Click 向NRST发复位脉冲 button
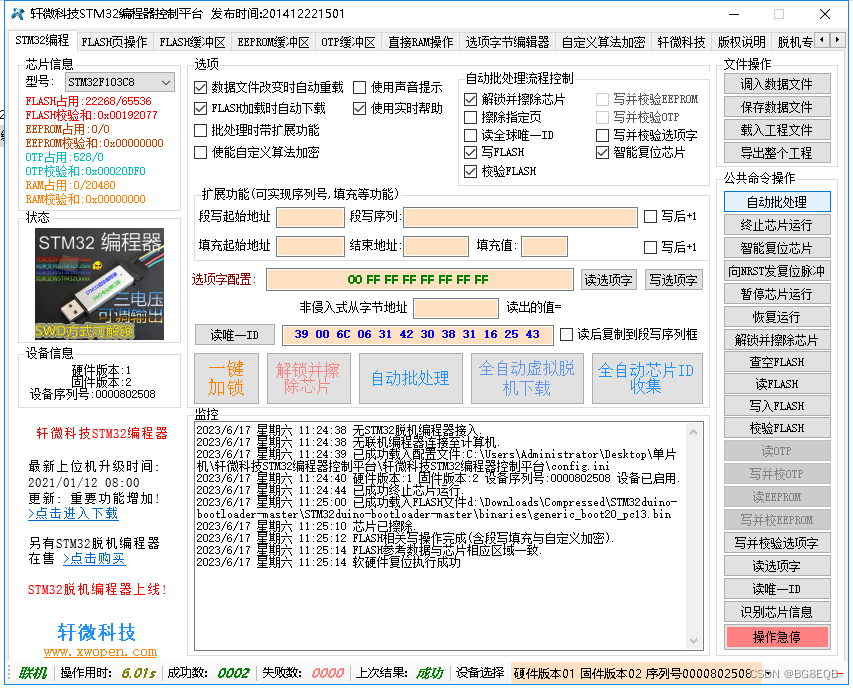The height and width of the screenshot is (689, 853). pos(777,271)
